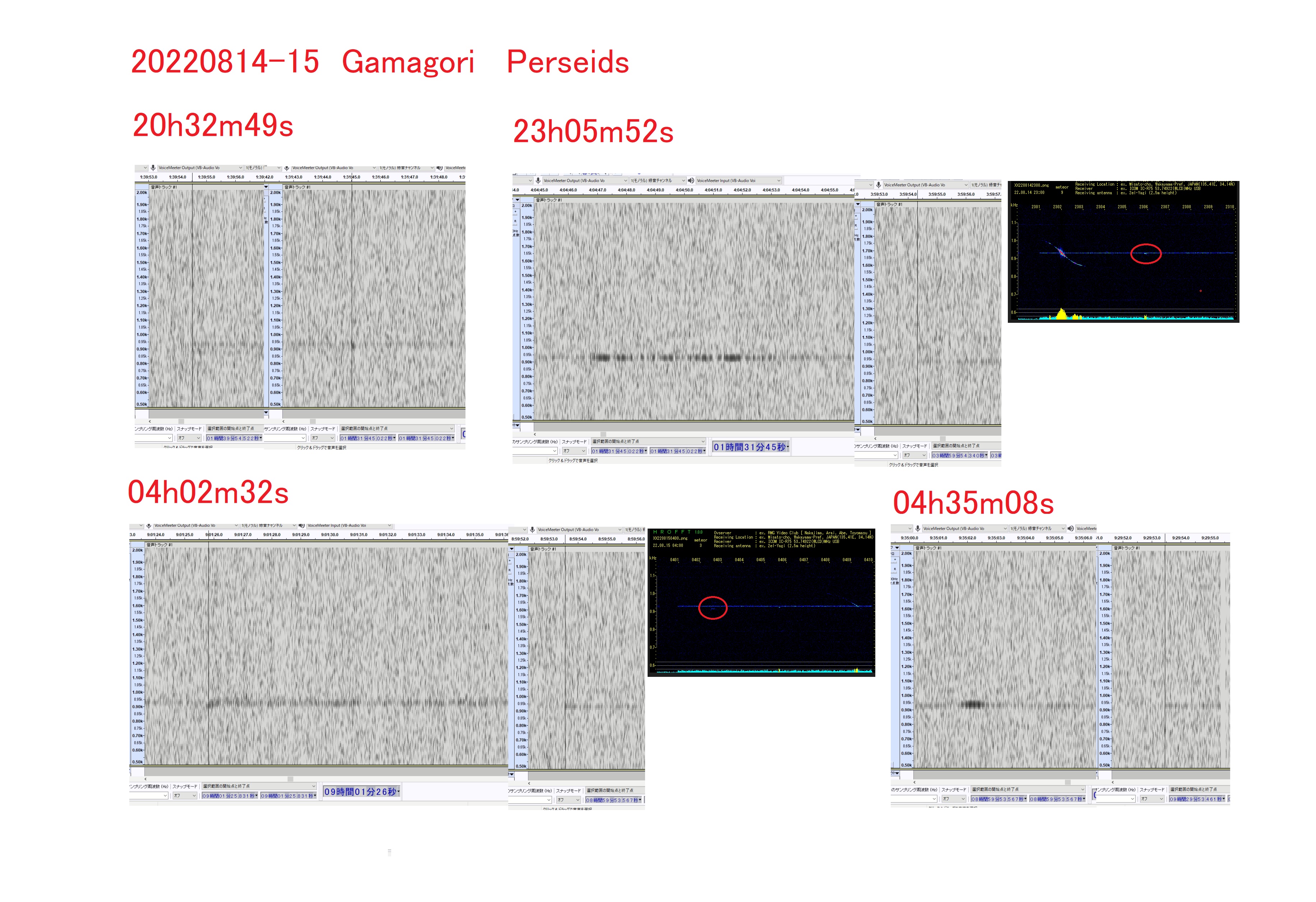The height and width of the screenshot is (902, 1316).
Task: Click the speaker icon in the 04h02m32s main panel
Action: [302, 525]
